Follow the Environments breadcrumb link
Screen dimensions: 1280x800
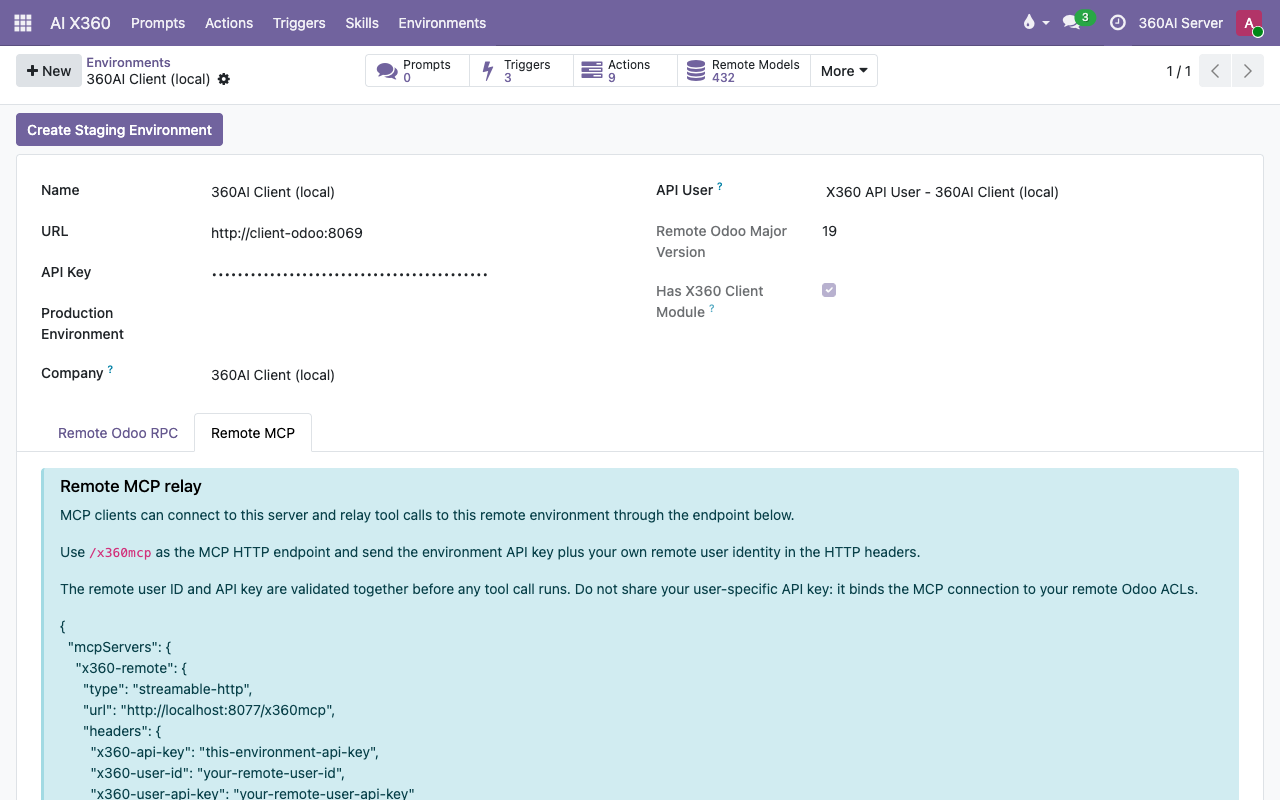tap(128, 62)
